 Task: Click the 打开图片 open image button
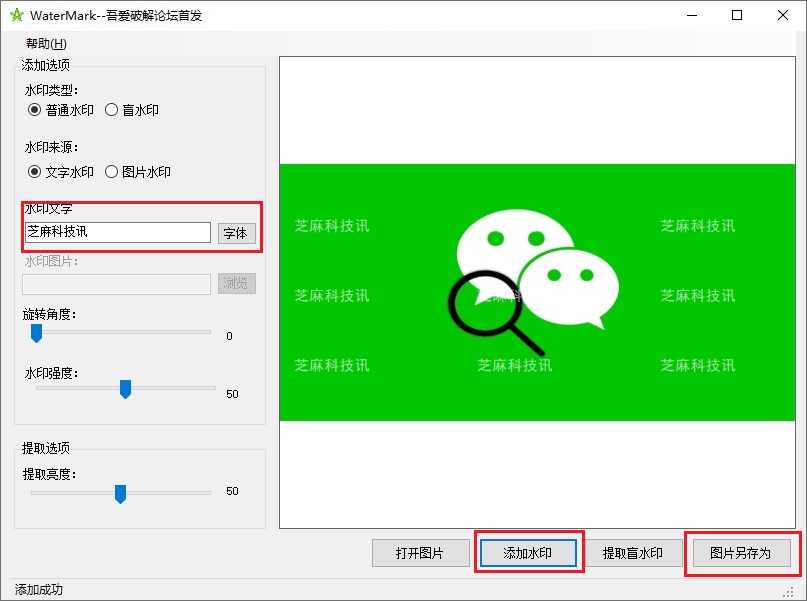tap(420, 552)
